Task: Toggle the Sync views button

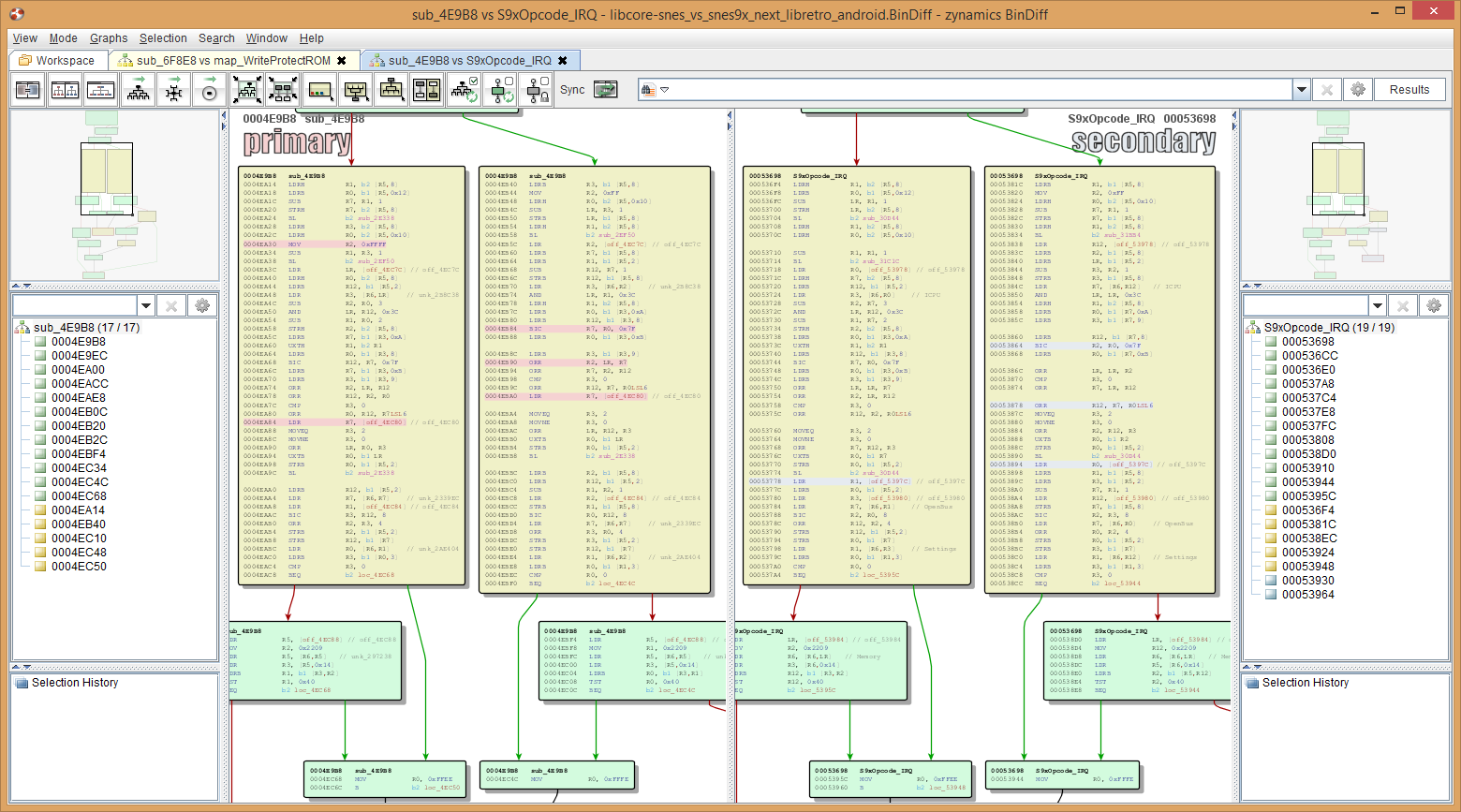Action: tap(606, 90)
